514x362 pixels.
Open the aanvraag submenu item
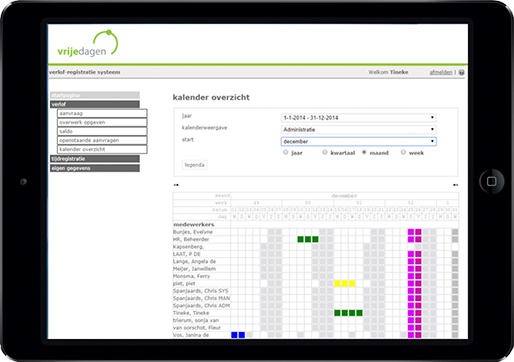(x=102, y=113)
